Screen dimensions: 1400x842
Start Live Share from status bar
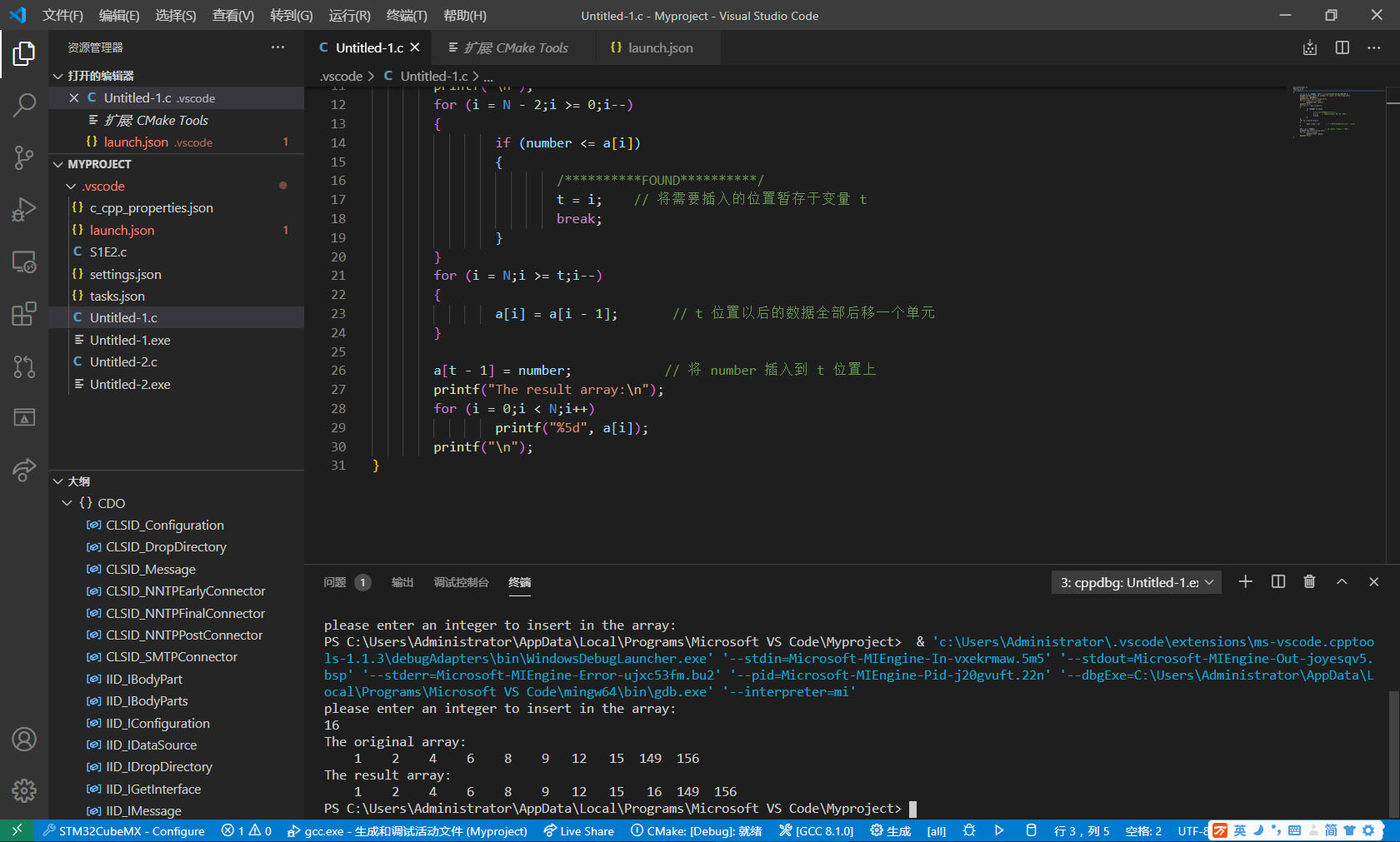click(x=578, y=830)
